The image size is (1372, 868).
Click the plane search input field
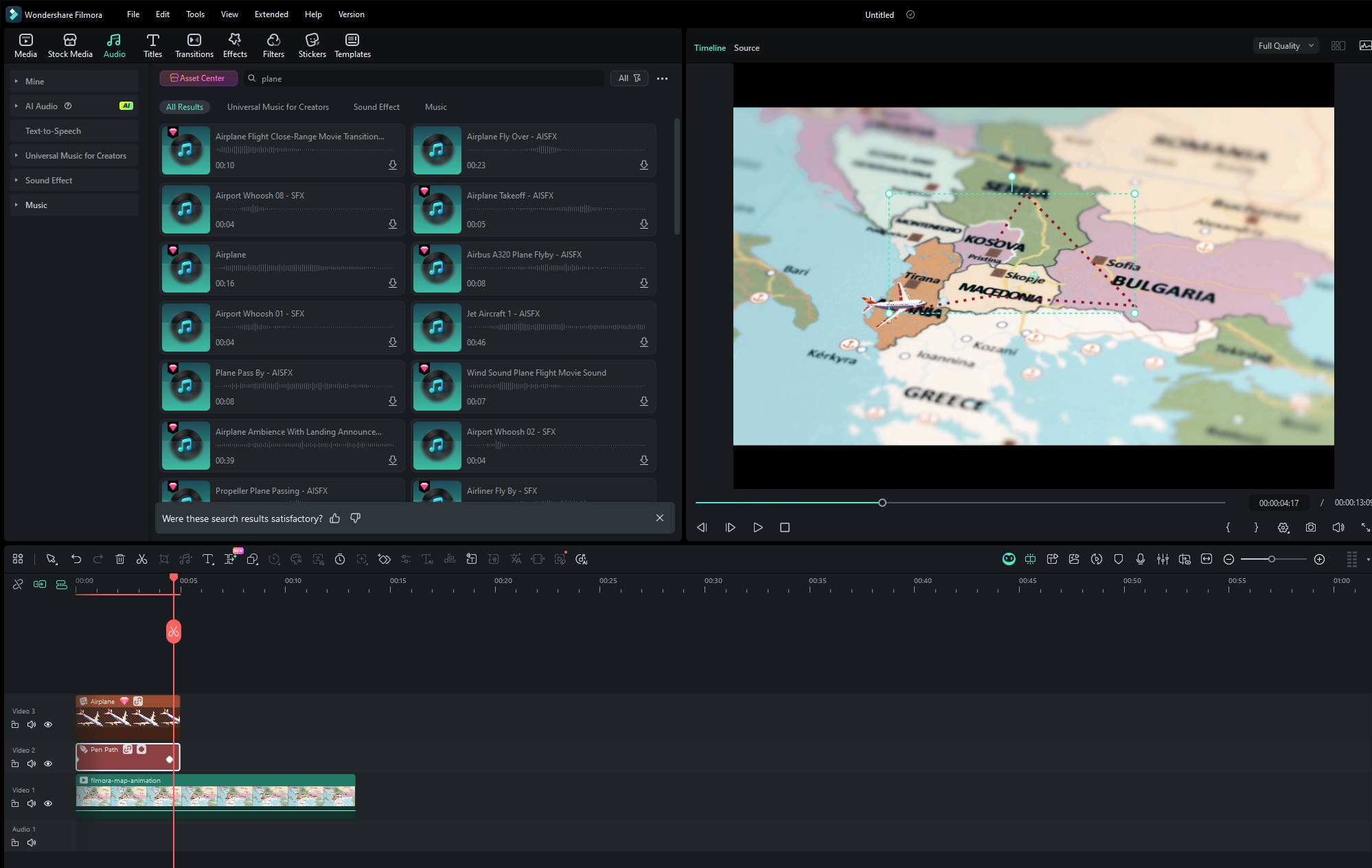click(x=426, y=78)
